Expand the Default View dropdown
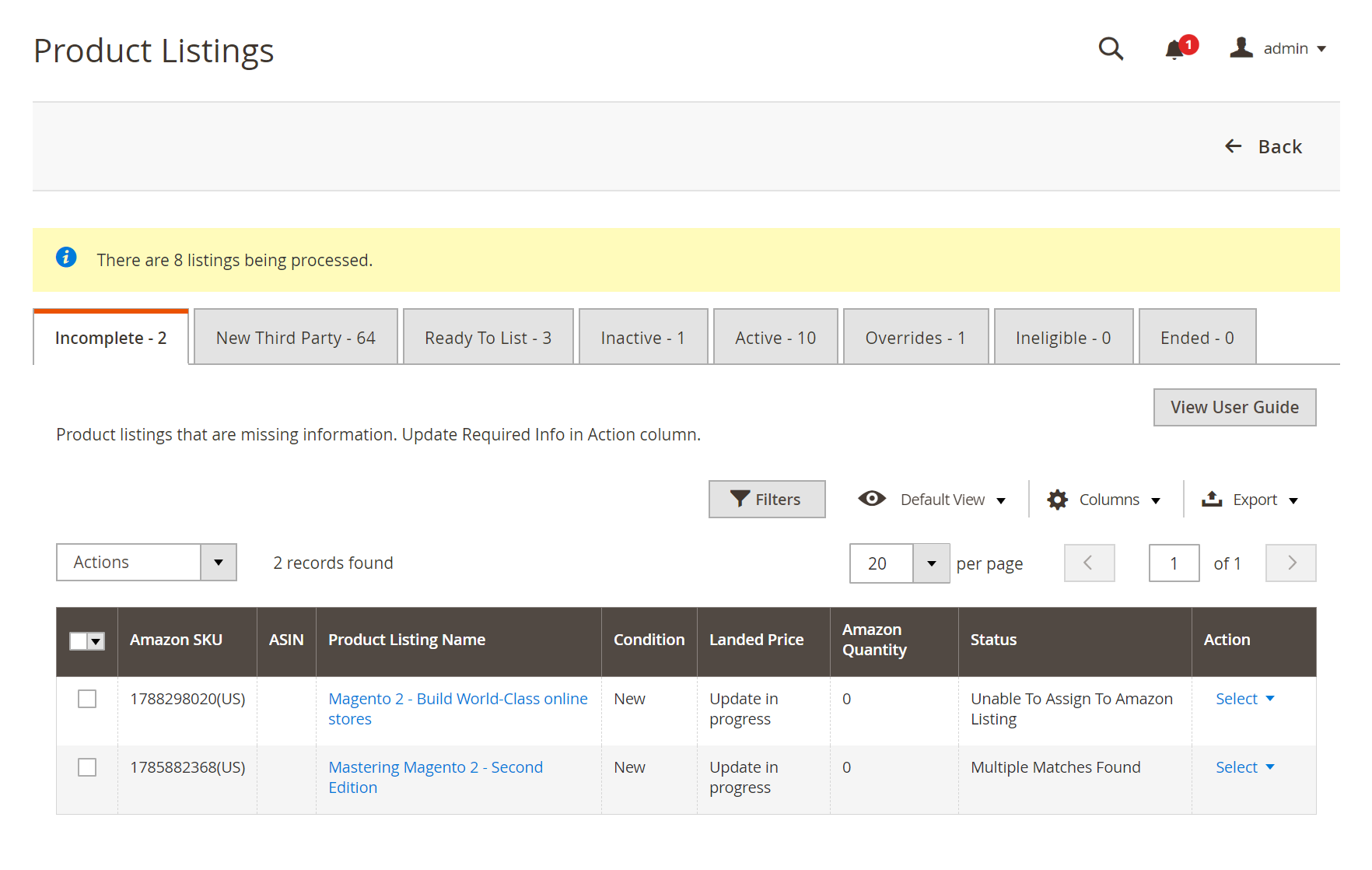 click(953, 500)
